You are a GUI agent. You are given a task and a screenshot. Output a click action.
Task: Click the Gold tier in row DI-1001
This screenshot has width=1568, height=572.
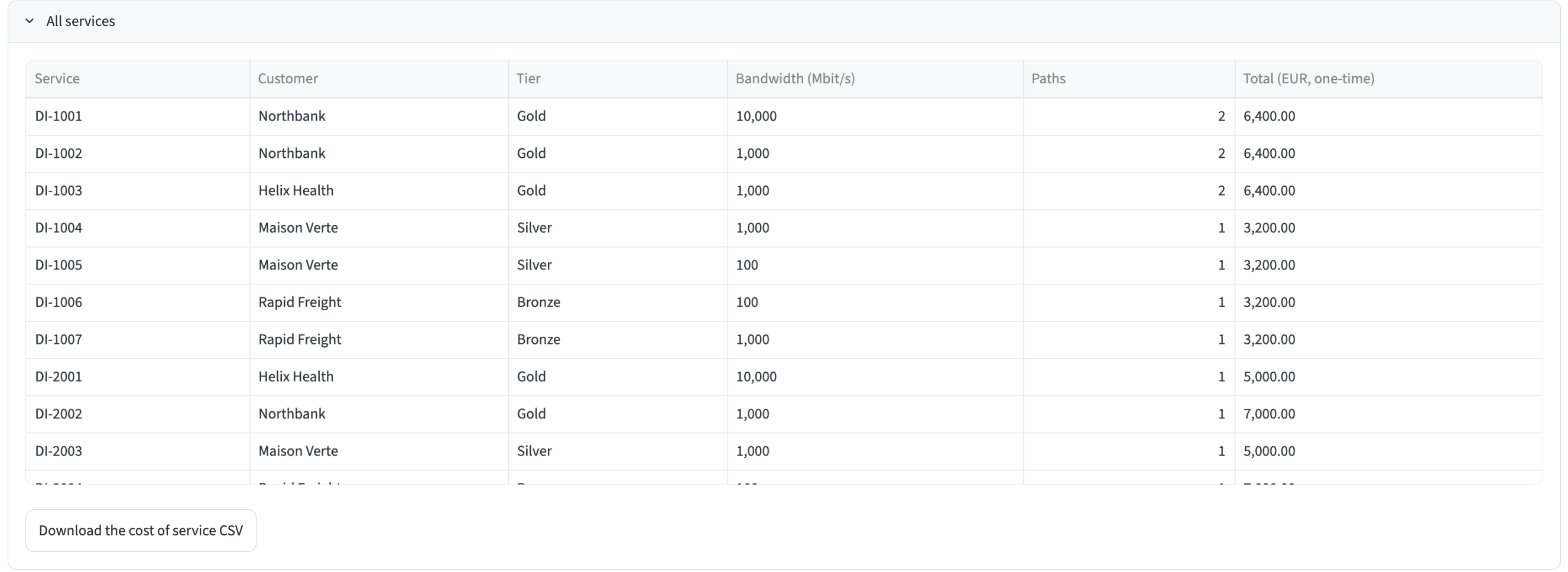coord(618,116)
